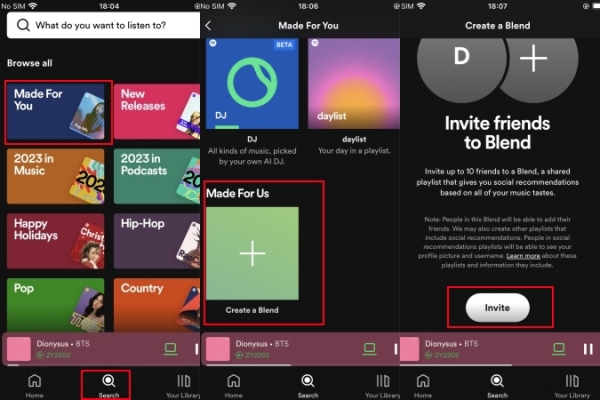Tap Your Library tab on the Browse all screen
Image resolution: width=600 pixels, height=400 pixels.
point(183,386)
